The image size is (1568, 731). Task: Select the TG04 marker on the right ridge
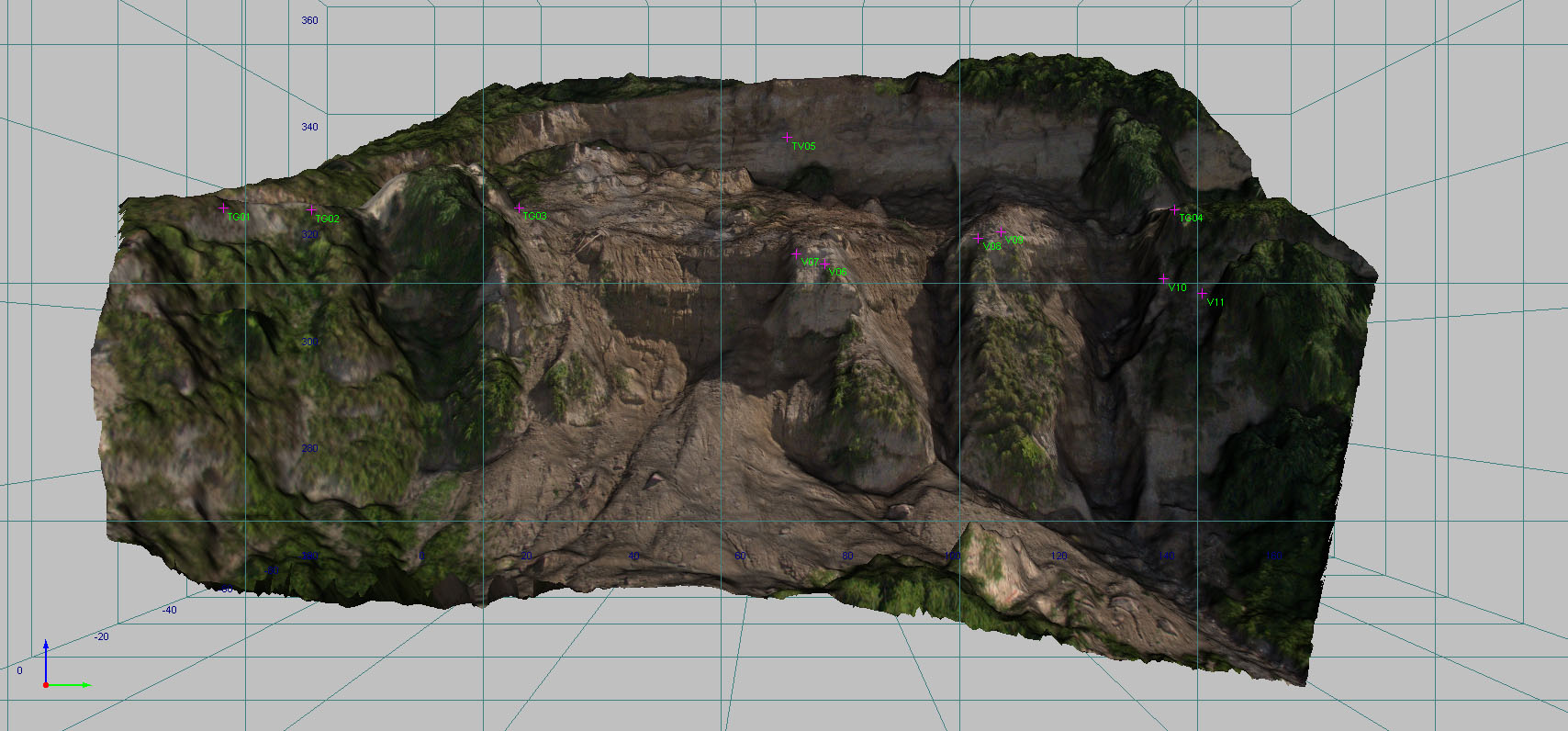tap(1174, 209)
